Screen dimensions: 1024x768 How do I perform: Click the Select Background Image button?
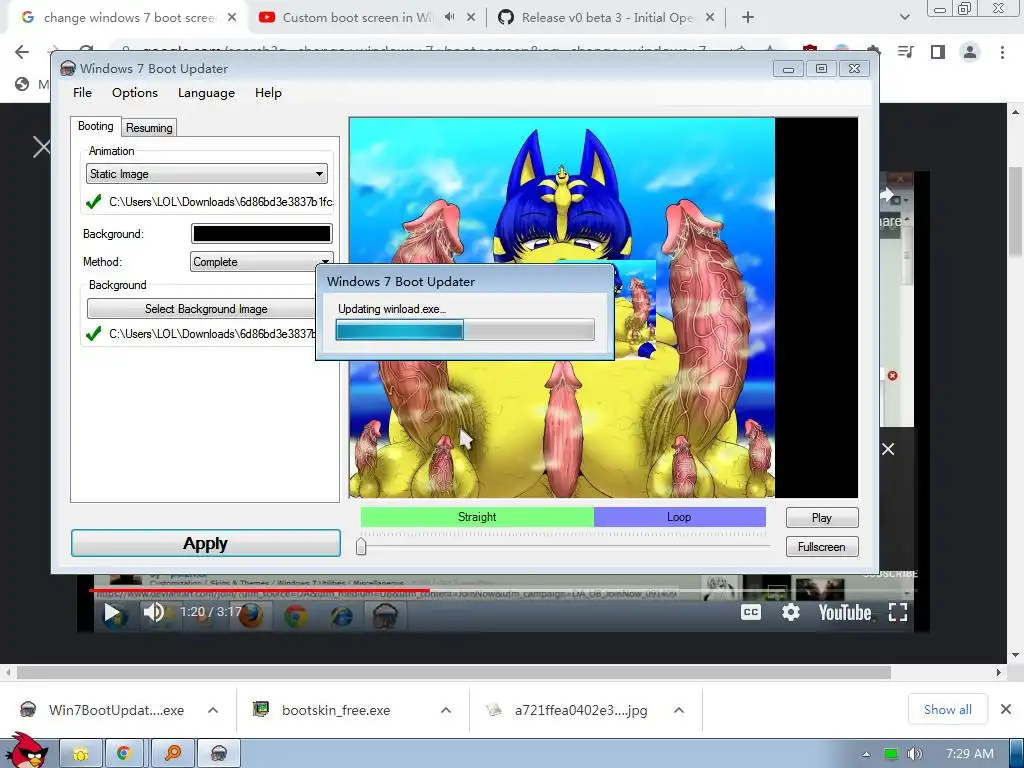pyautogui.click(x=206, y=309)
